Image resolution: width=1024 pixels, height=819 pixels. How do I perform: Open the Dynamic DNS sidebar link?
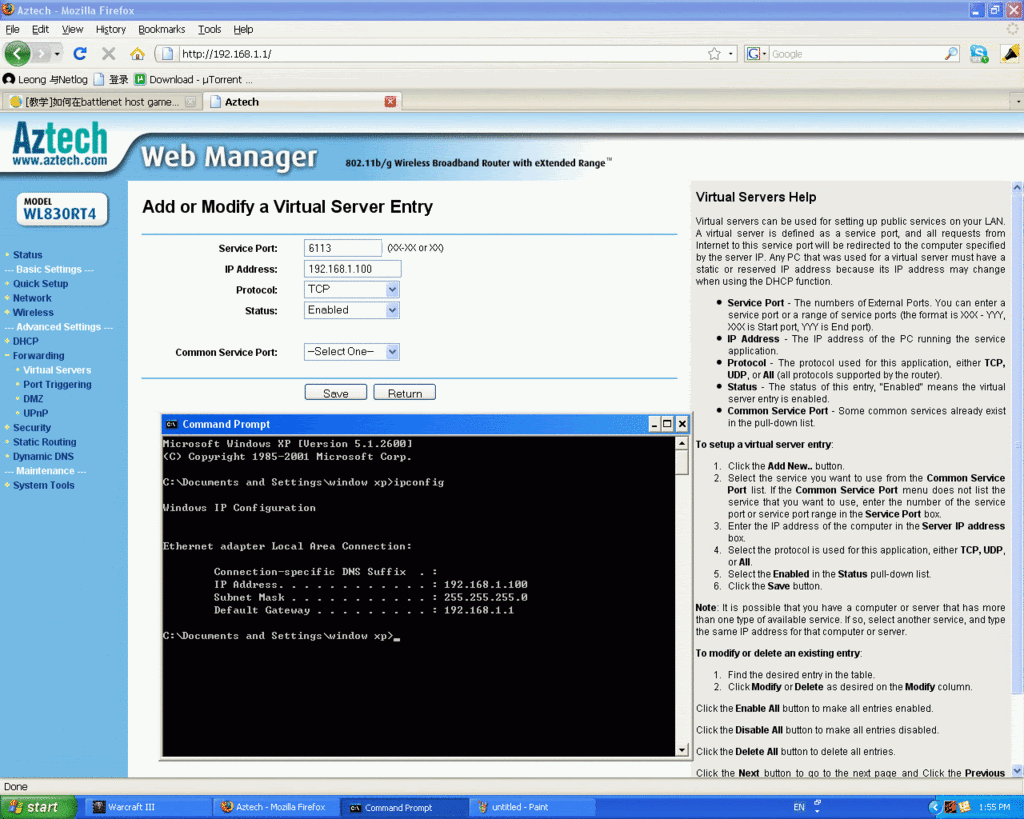43,456
